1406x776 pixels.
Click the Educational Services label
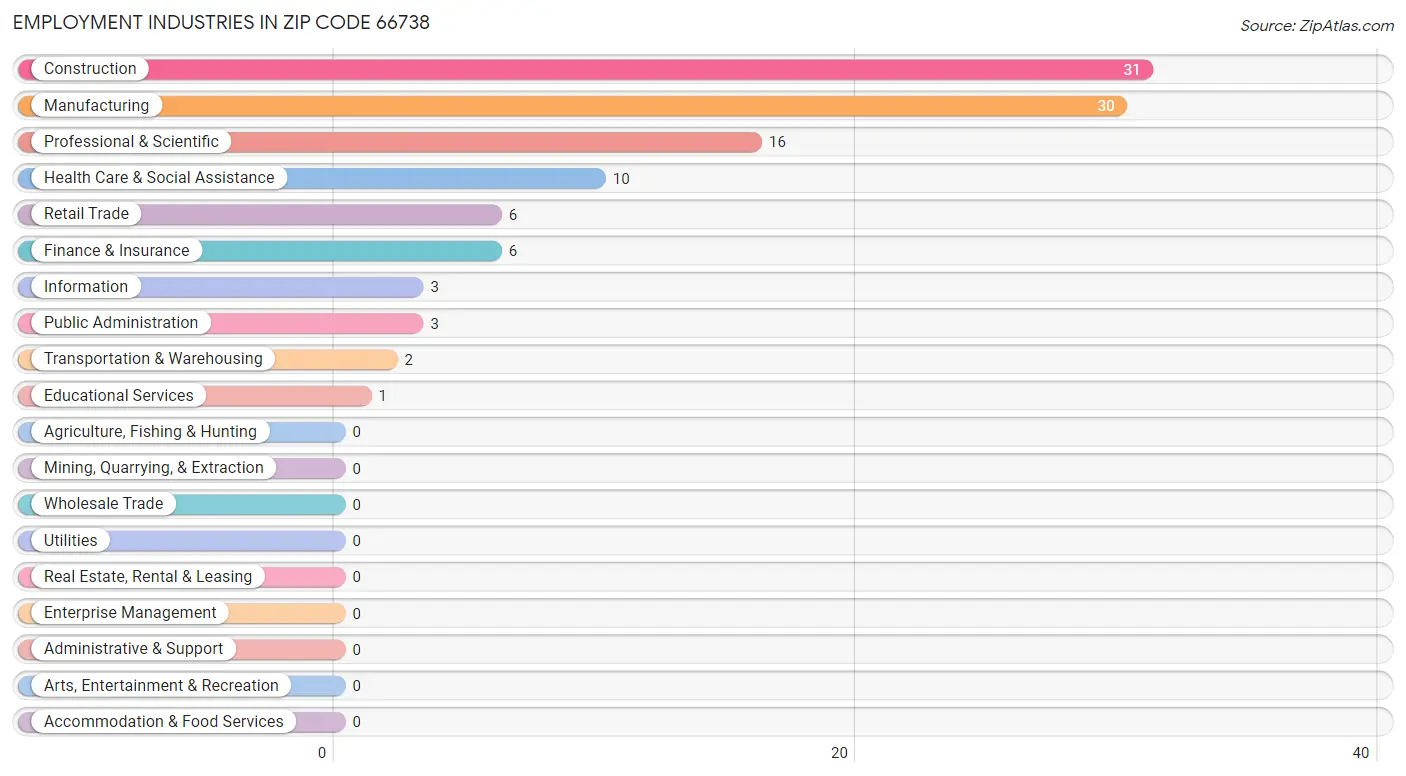click(x=119, y=395)
